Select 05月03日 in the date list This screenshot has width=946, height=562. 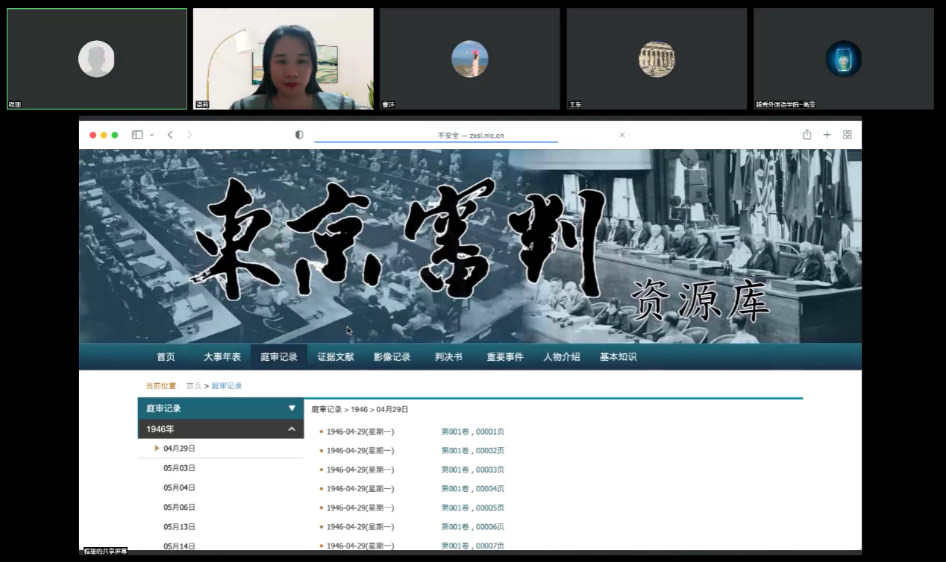tap(180, 468)
